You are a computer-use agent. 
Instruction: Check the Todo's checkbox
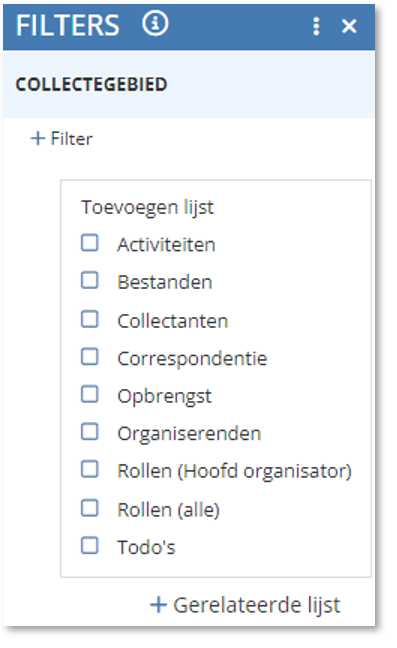point(90,546)
